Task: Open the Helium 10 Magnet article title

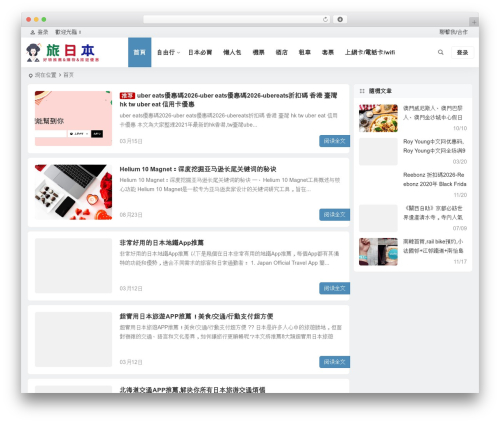Action: point(198,169)
